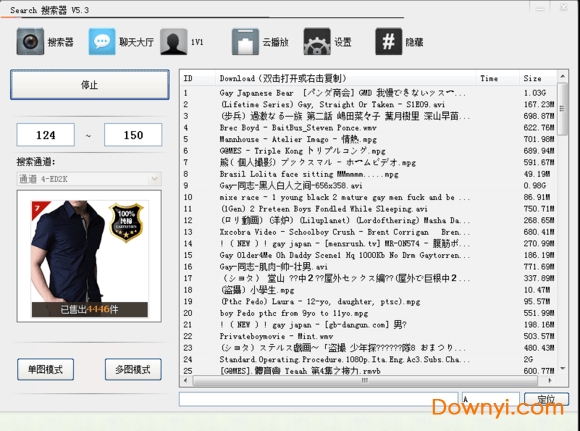Click the long text field beside 定位
This screenshot has width=580, height=431.
[318, 399]
